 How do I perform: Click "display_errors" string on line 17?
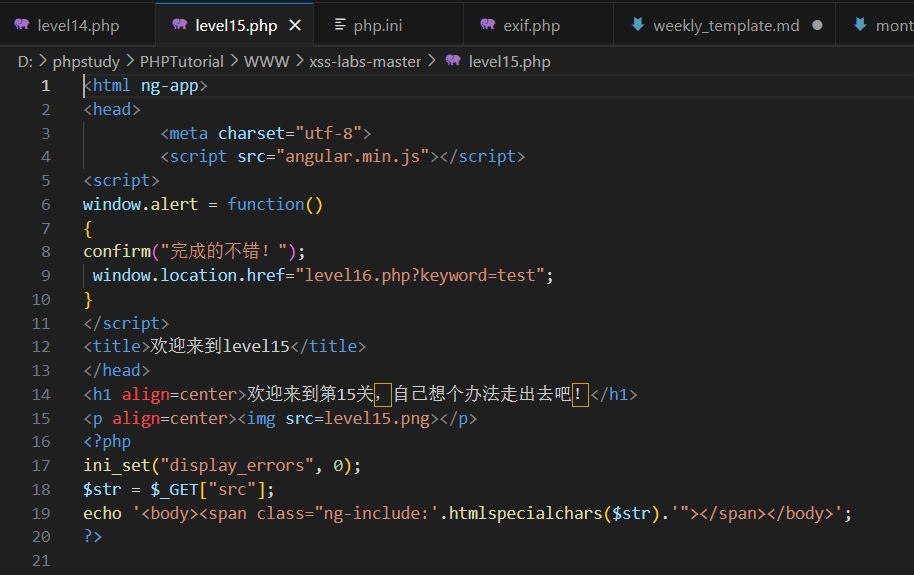pyautogui.click(x=237, y=466)
